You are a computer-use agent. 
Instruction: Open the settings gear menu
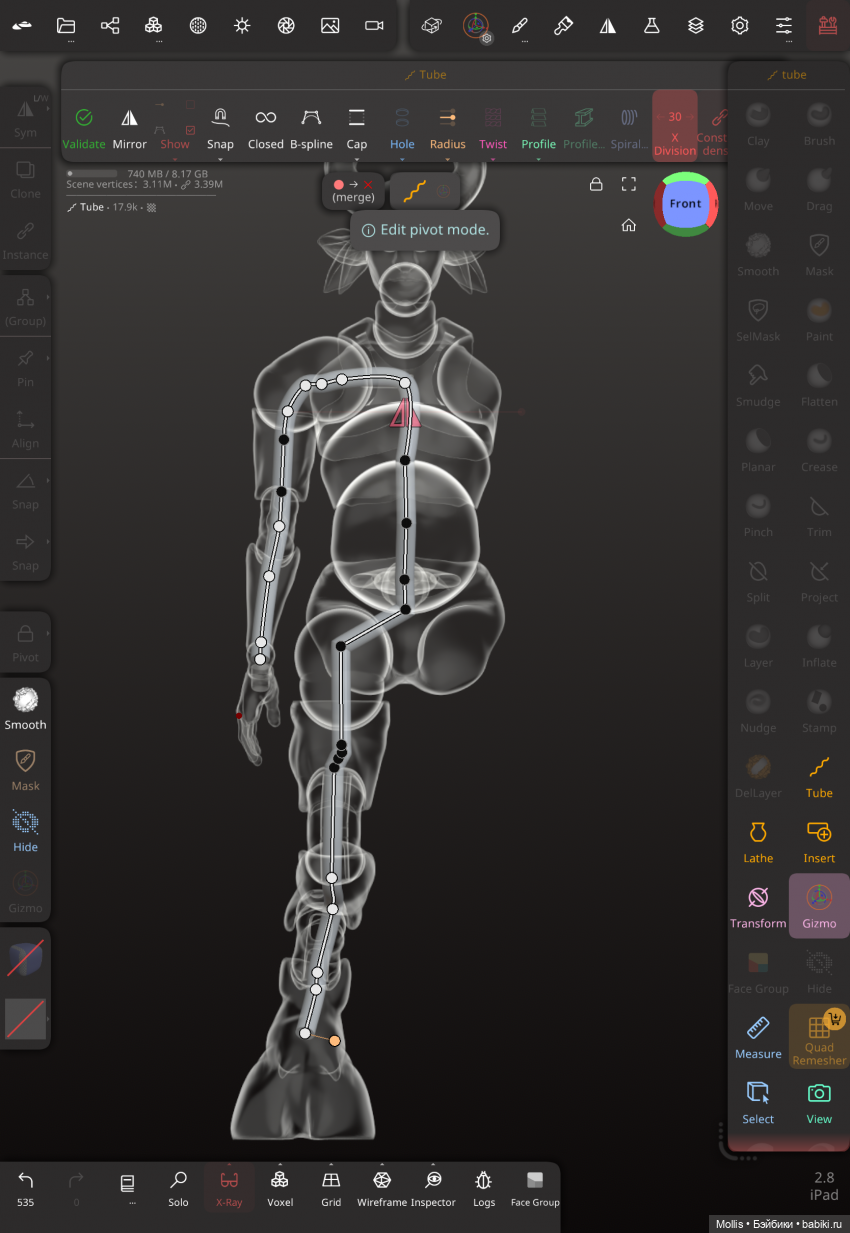coord(740,26)
